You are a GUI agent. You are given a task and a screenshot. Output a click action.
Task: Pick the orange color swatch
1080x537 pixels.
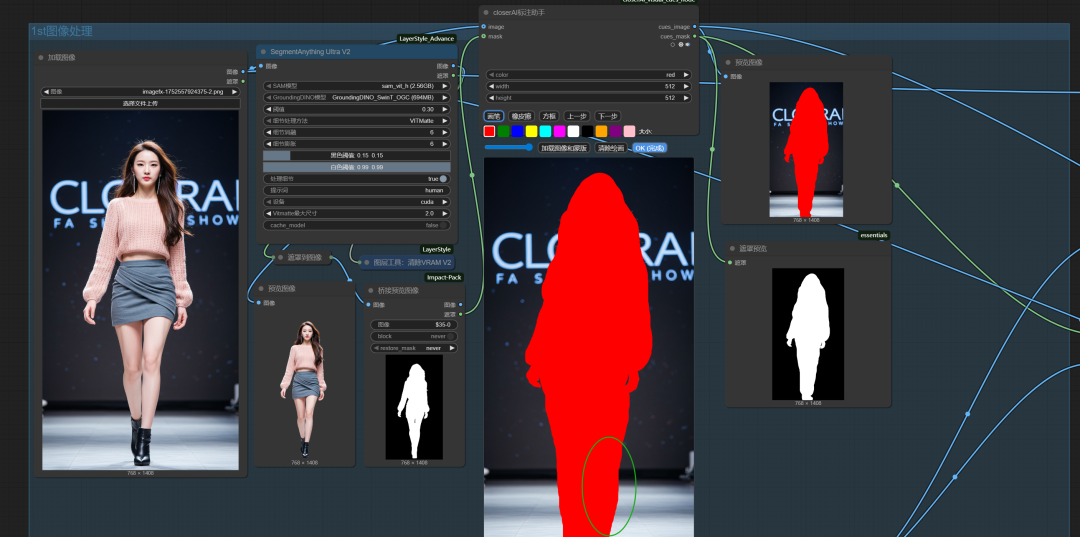coord(601,131)
